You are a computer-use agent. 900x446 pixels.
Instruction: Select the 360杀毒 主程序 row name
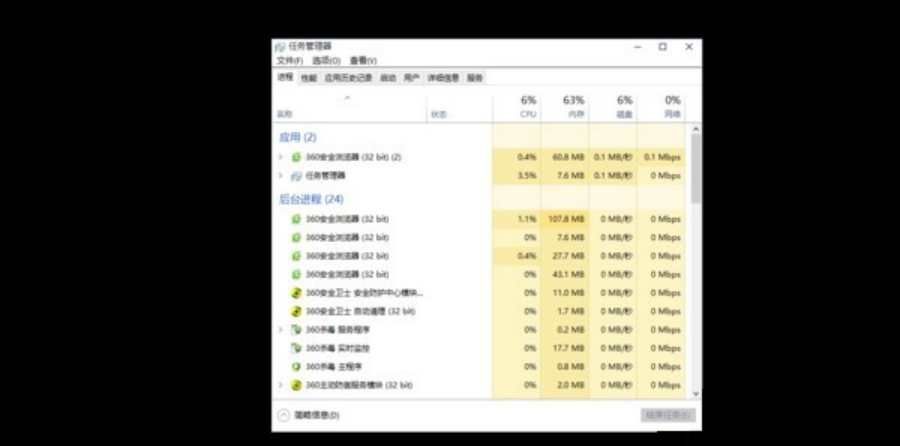(x=333, y=366)
